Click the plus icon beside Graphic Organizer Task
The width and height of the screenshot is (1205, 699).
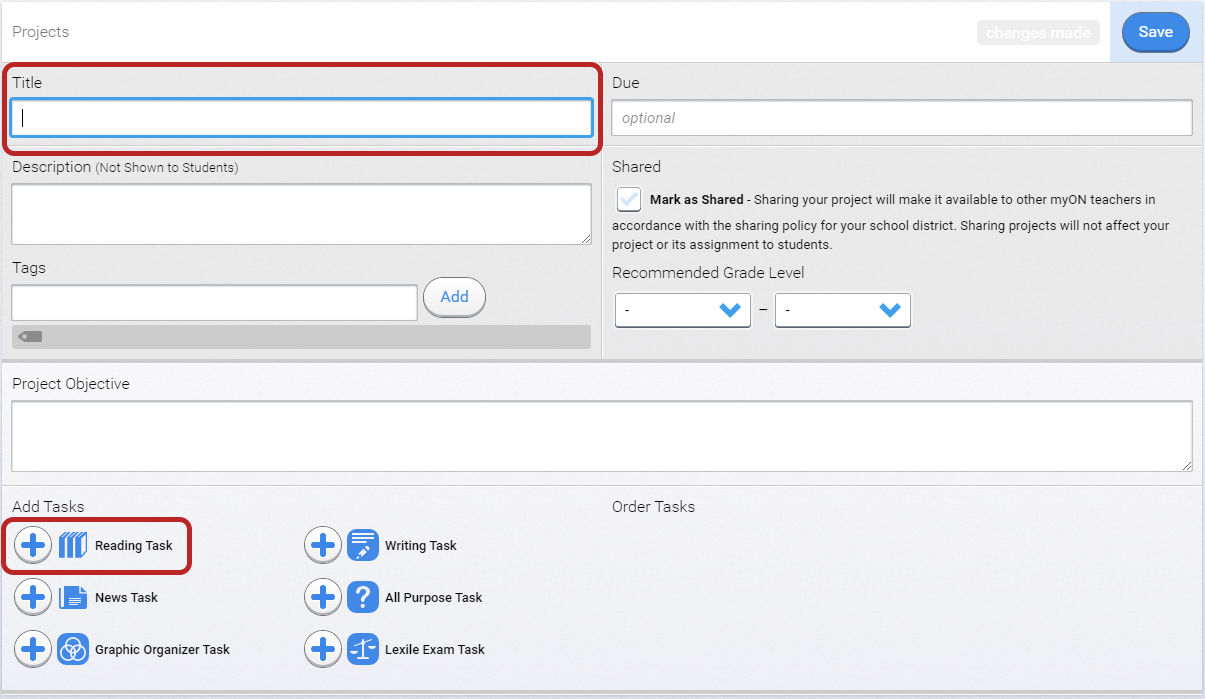(33, 650)
